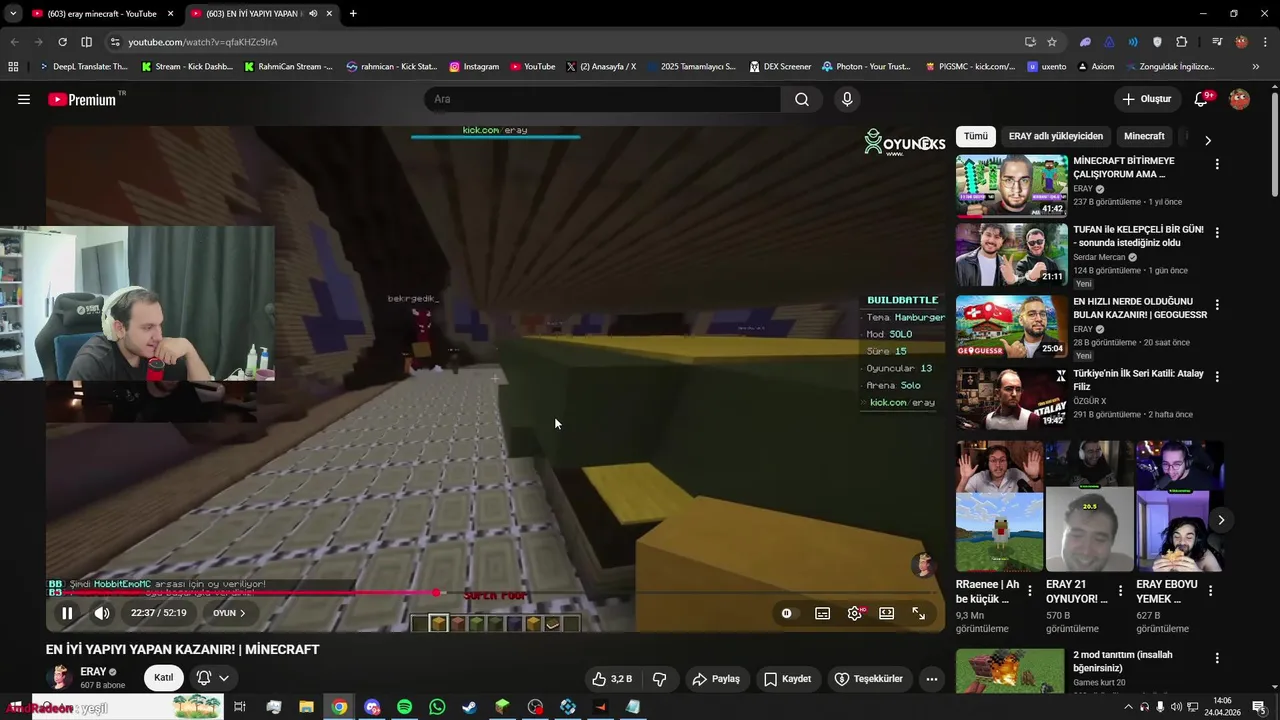Image resolution: width=1280 pixels, height=720 pixels.
Task: Select the Tümü filter chip
Action: click(x=976, y=136)
